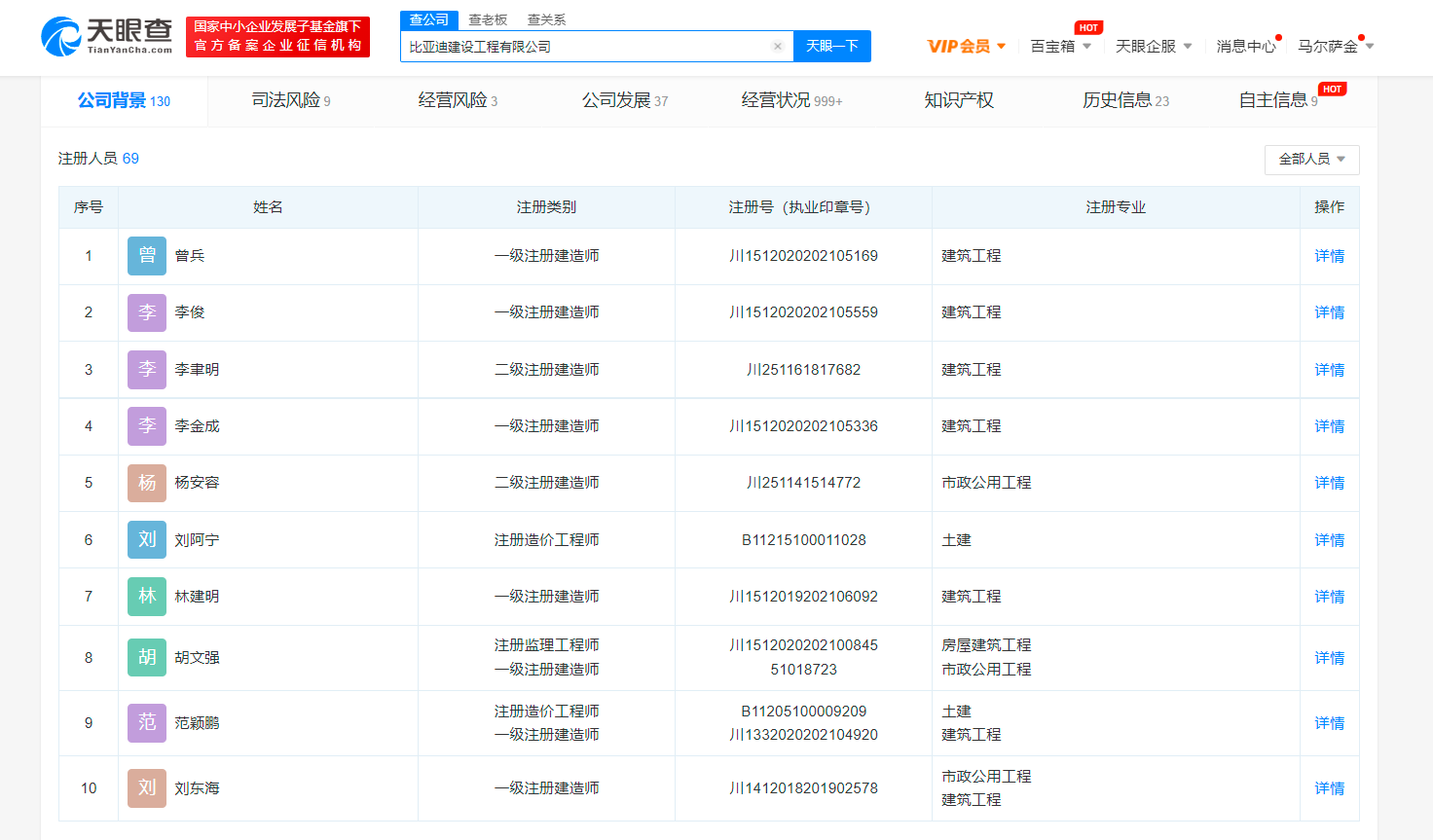Click avatar icon for 杨安容
1433x840 pixels.
point(147,483)
